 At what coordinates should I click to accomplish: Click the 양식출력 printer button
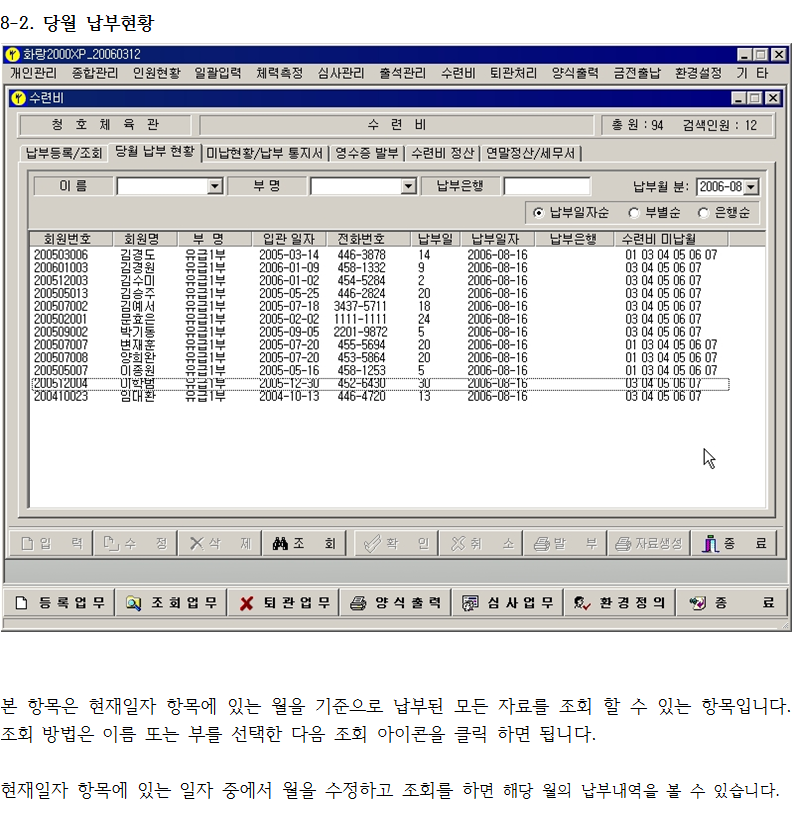[x=396, y=603]
